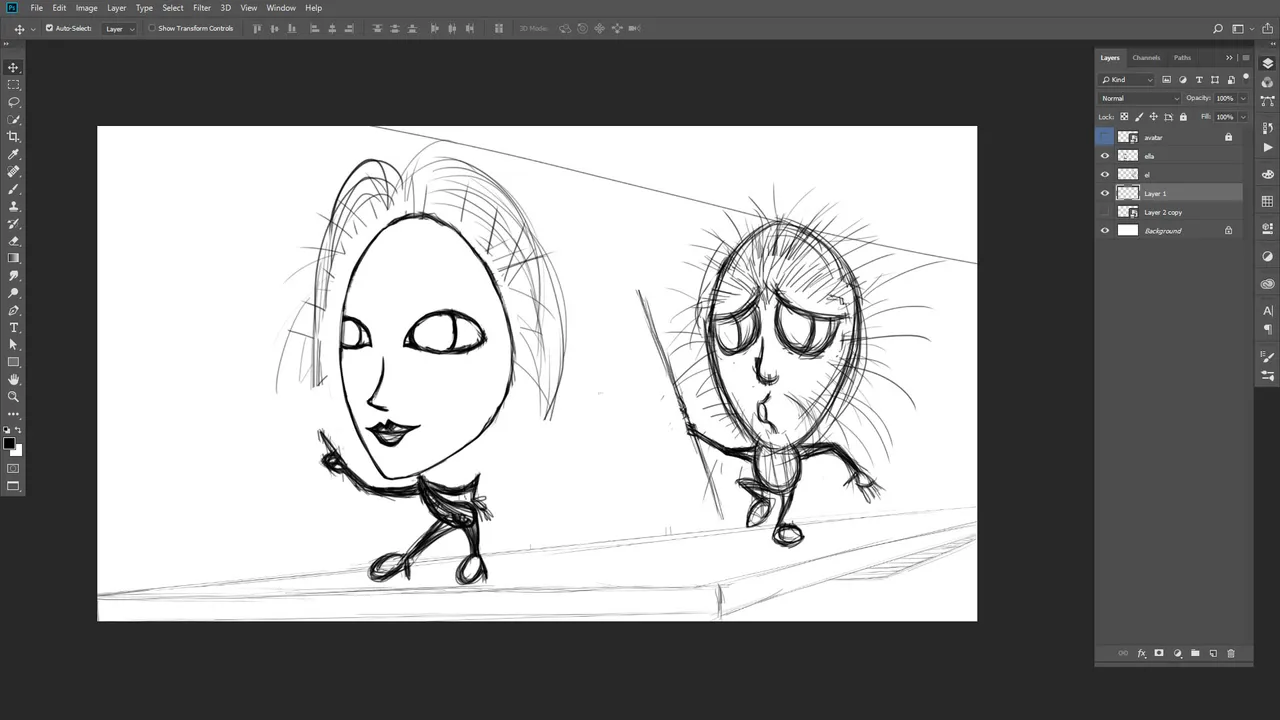Hide the Background layer eye icon
1280x720 pixels.
point(1105,231)
